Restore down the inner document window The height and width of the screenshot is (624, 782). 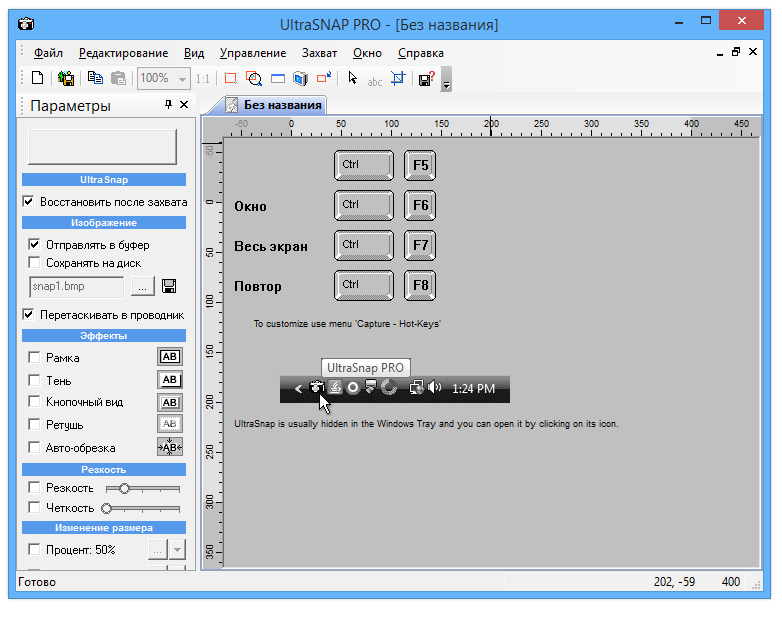pyautogui.click(x=736, y=52)
